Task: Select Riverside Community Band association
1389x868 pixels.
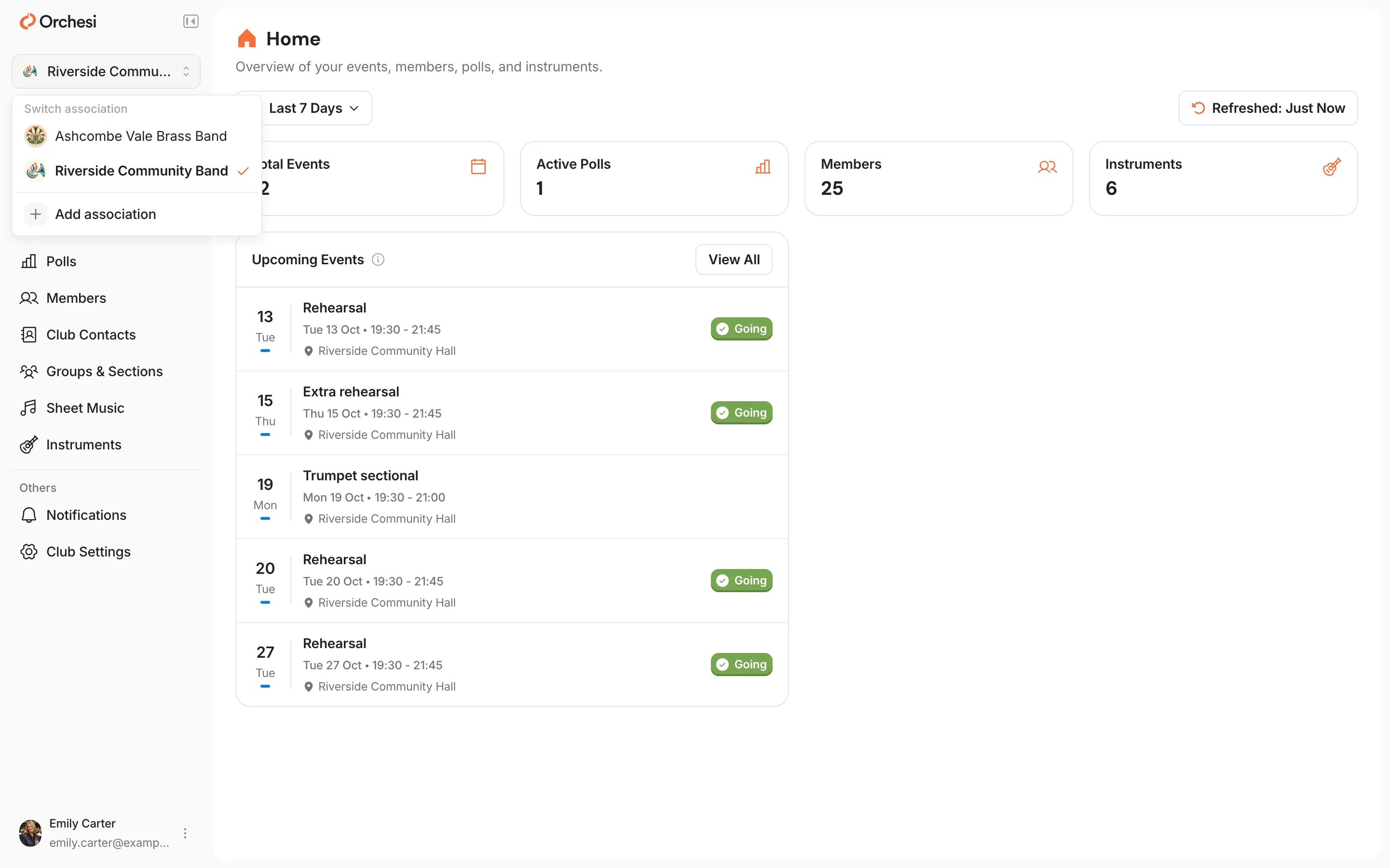Action: [136, 171]
